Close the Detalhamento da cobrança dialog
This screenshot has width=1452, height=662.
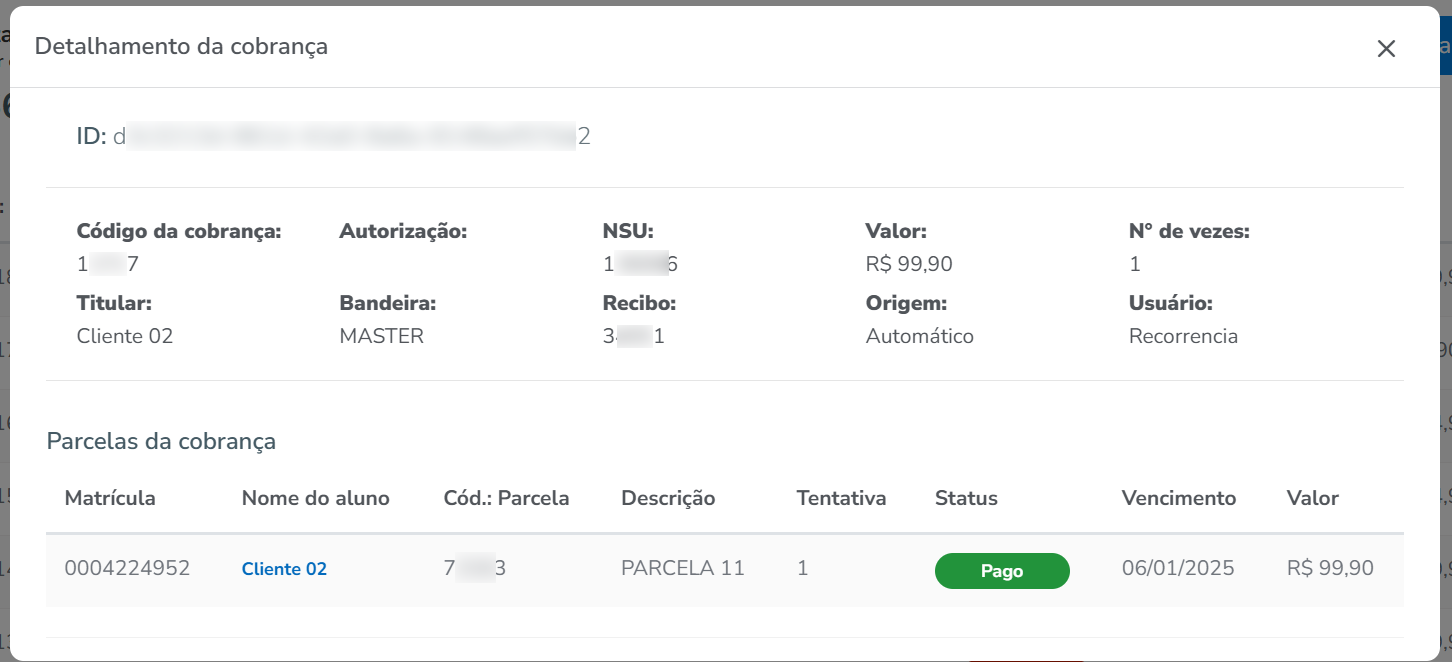pos(1385,49)
